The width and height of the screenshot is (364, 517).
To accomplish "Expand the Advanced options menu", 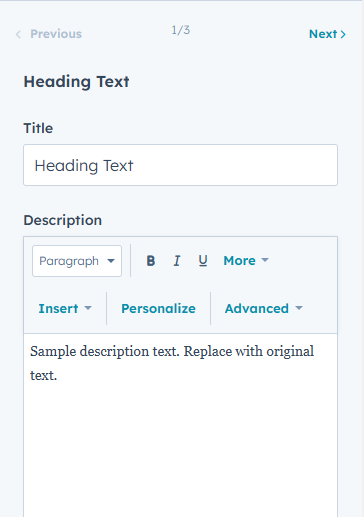I will (x=264, y=309).
